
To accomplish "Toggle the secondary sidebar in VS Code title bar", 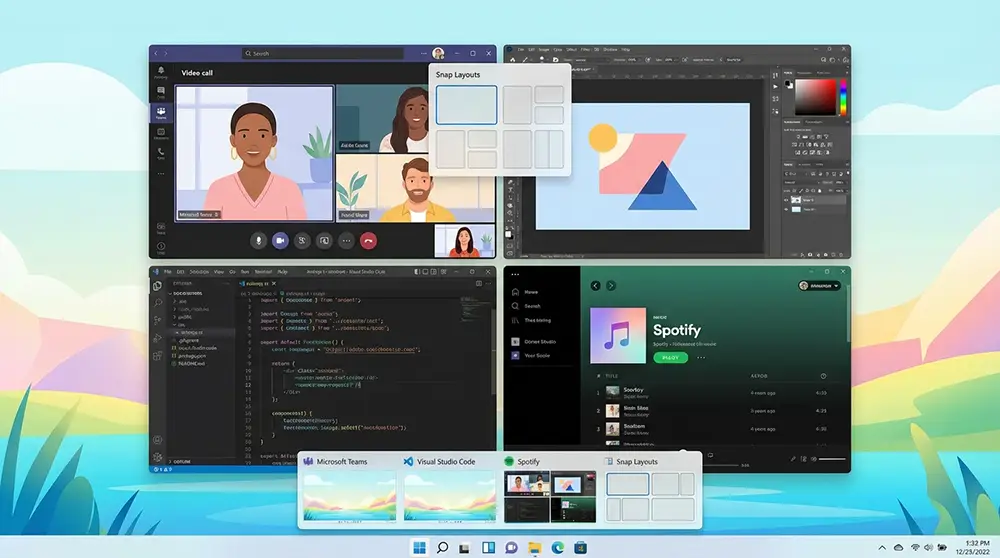I will (434, 272).
